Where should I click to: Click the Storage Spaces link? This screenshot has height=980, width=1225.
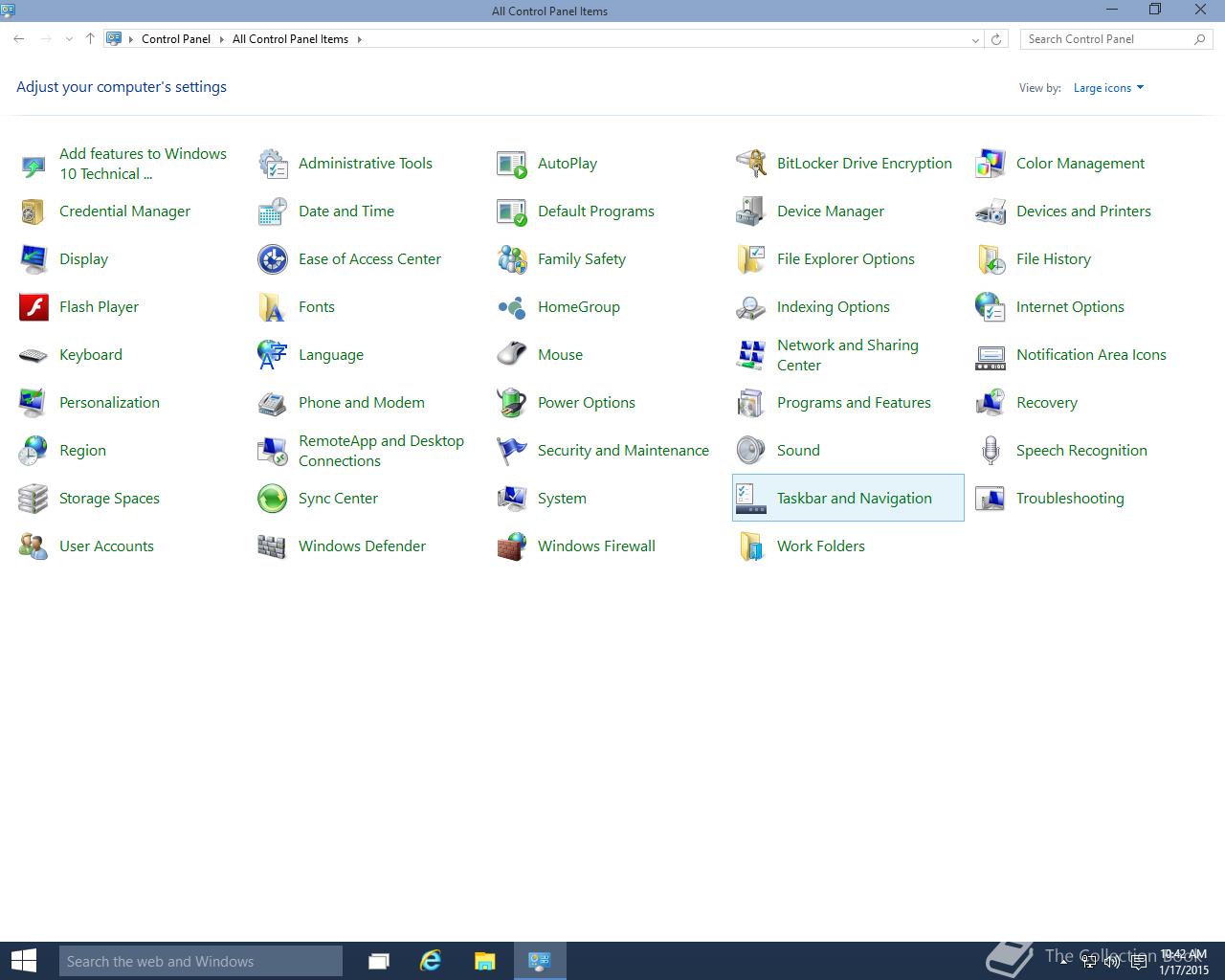[x=109, y=499]
